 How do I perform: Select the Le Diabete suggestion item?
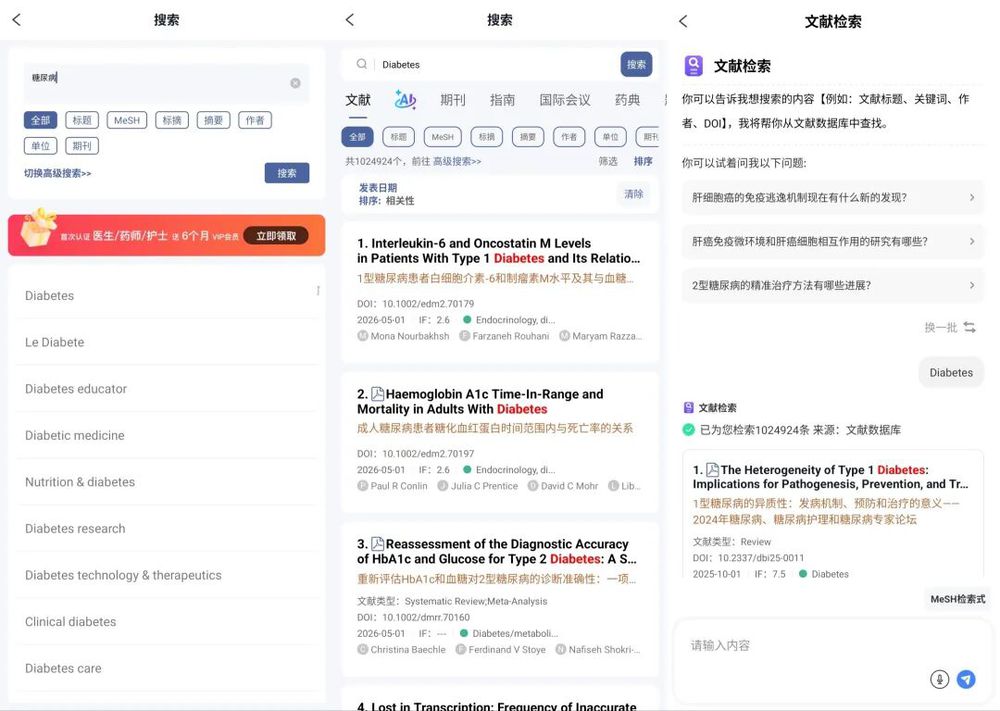(53, 341)
